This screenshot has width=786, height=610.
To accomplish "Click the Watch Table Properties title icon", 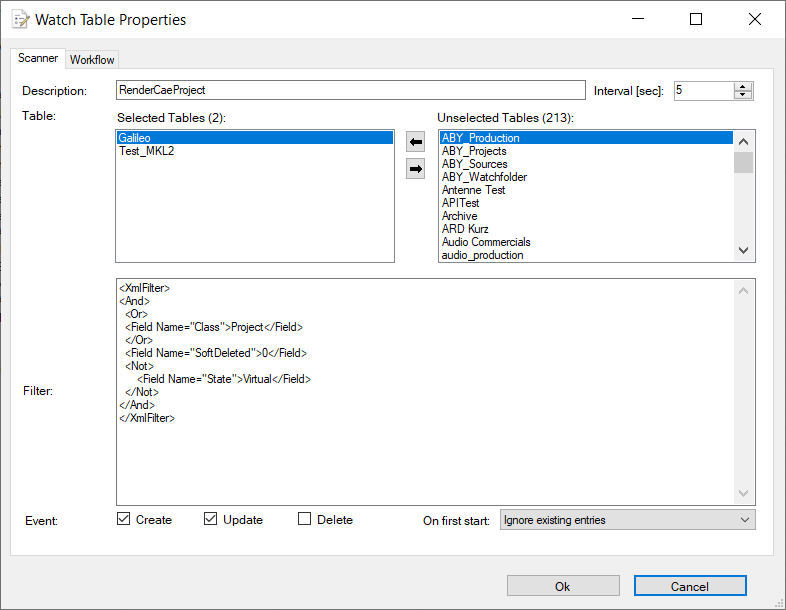I will 19,19.
